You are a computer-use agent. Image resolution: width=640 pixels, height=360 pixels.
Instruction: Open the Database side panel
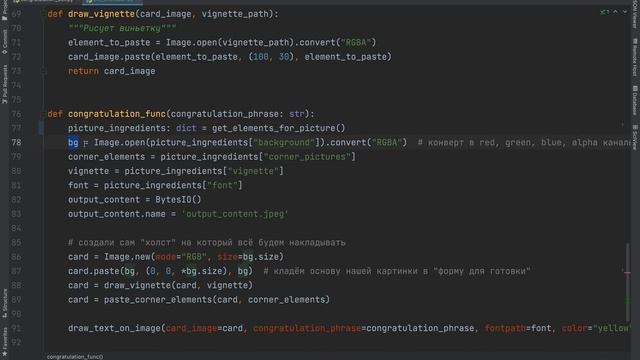pyautogui.click(x=635, y=100)
